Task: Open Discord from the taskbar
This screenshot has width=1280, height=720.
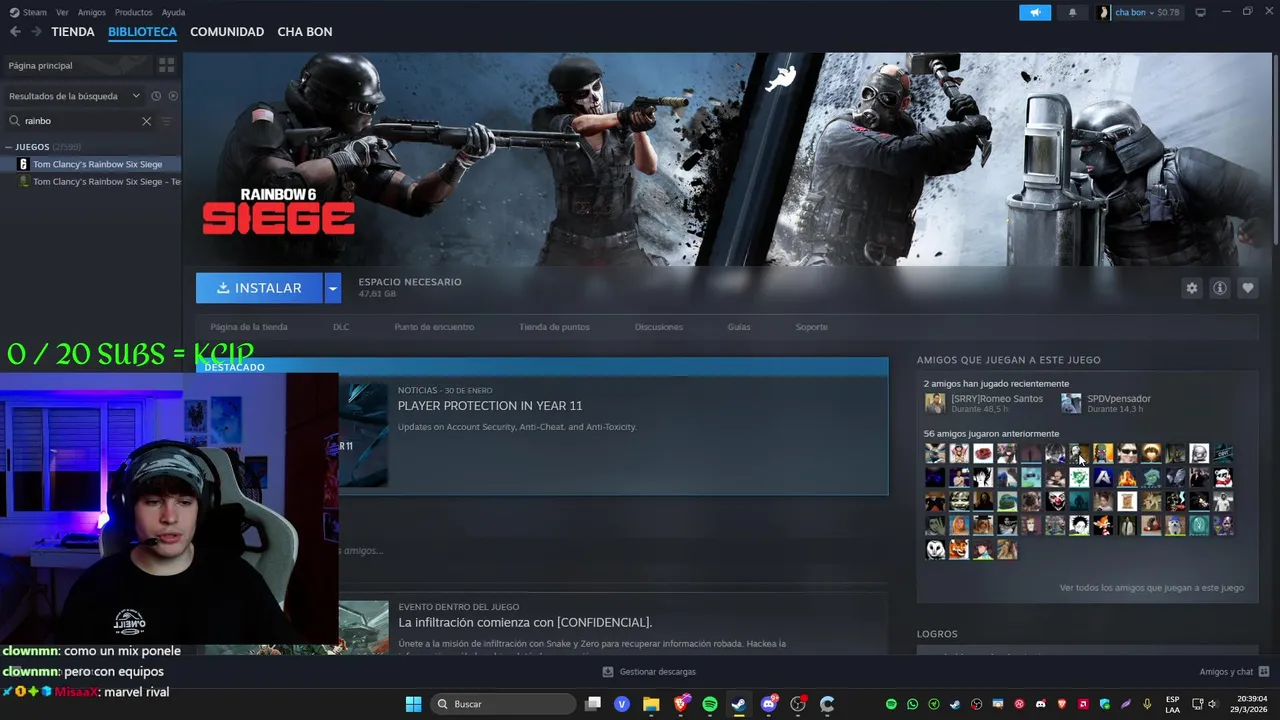Action: click(x=769, y=704)
